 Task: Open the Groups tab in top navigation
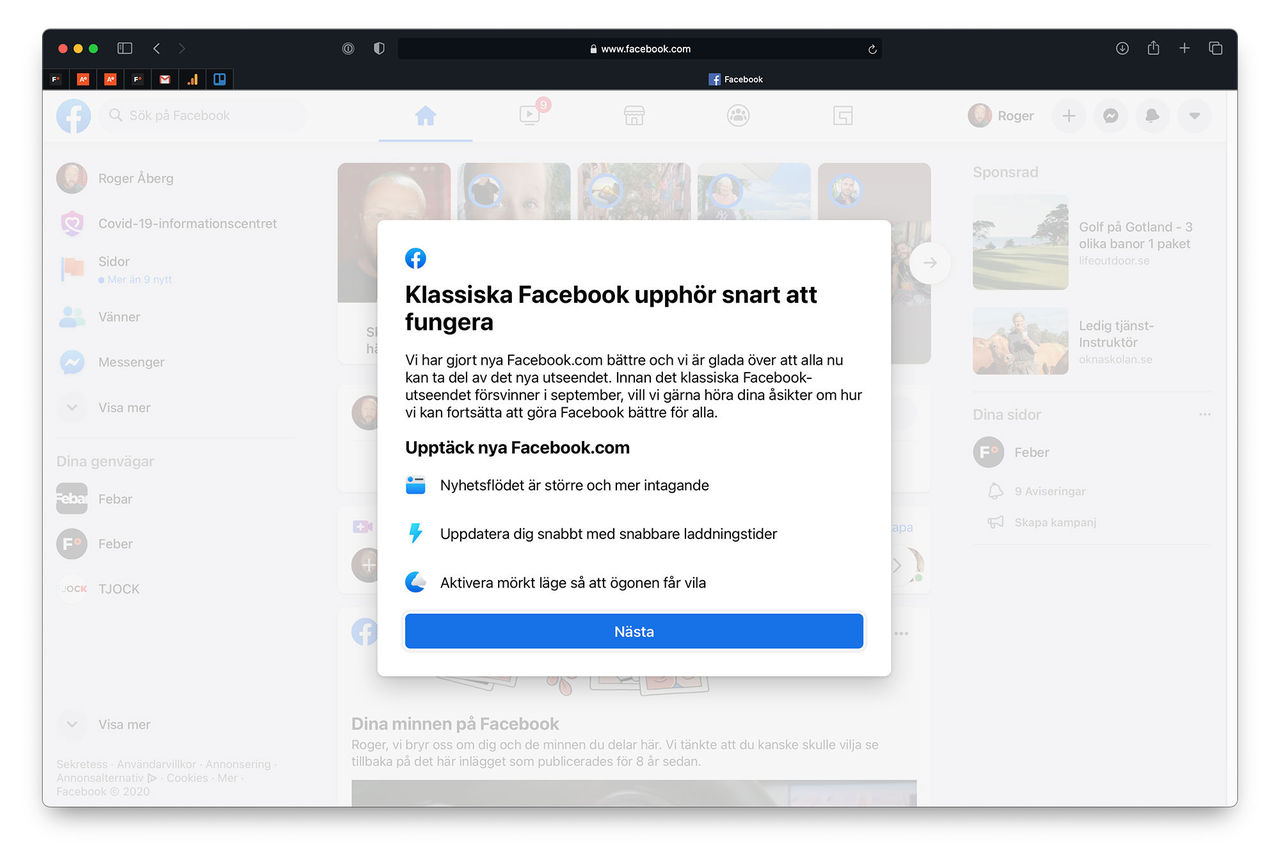[x=738, y=116]
